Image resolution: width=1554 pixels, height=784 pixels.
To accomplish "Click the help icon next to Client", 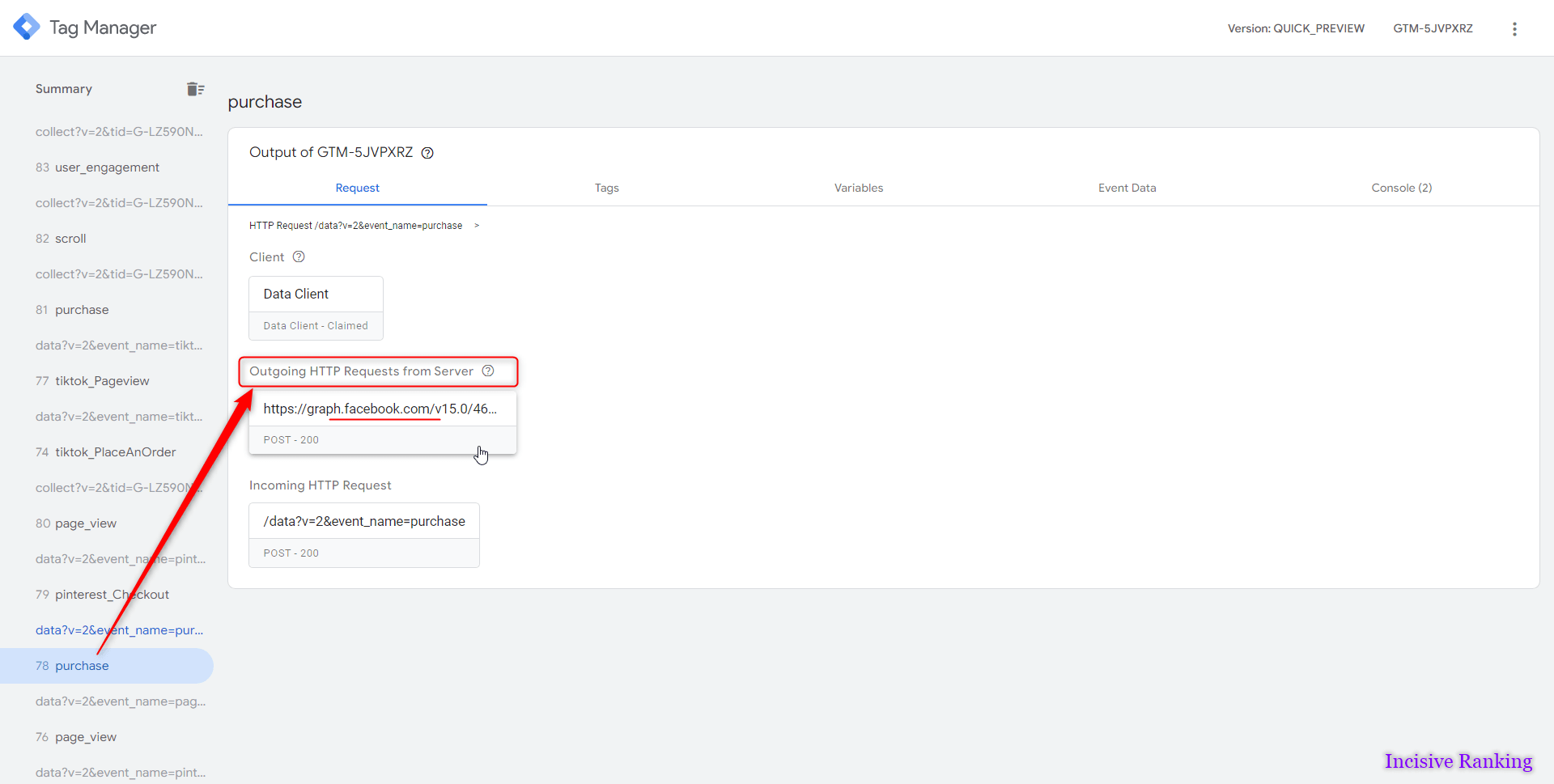I will [x=299, y=256].
